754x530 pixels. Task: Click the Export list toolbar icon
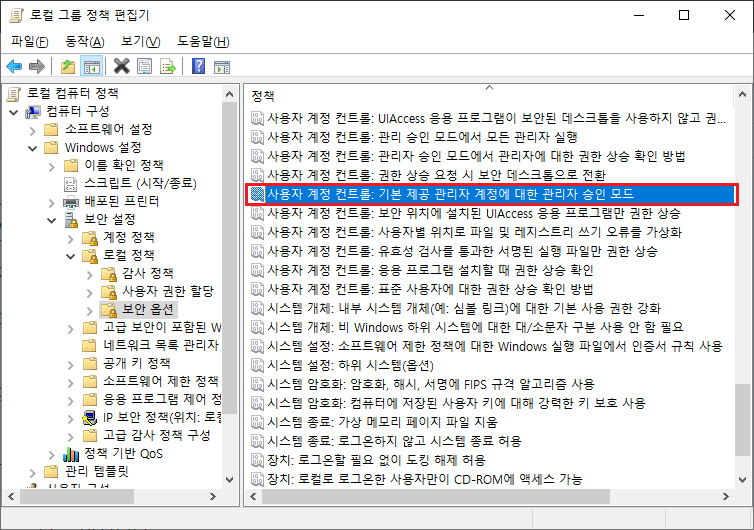168,66
